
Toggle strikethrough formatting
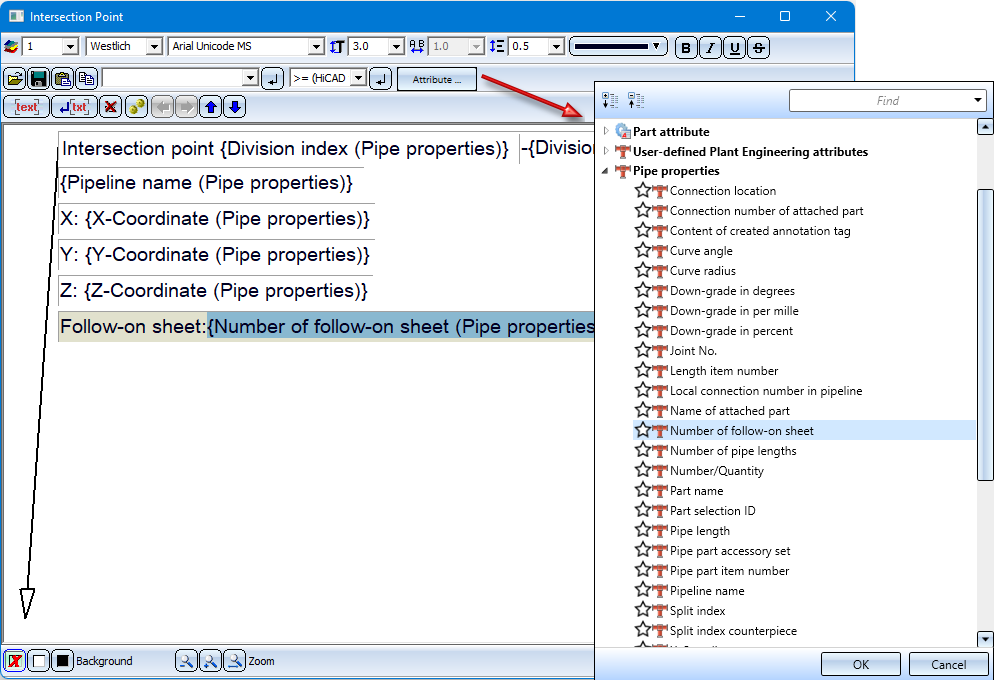pyautogui.click(x=758, y=48)
